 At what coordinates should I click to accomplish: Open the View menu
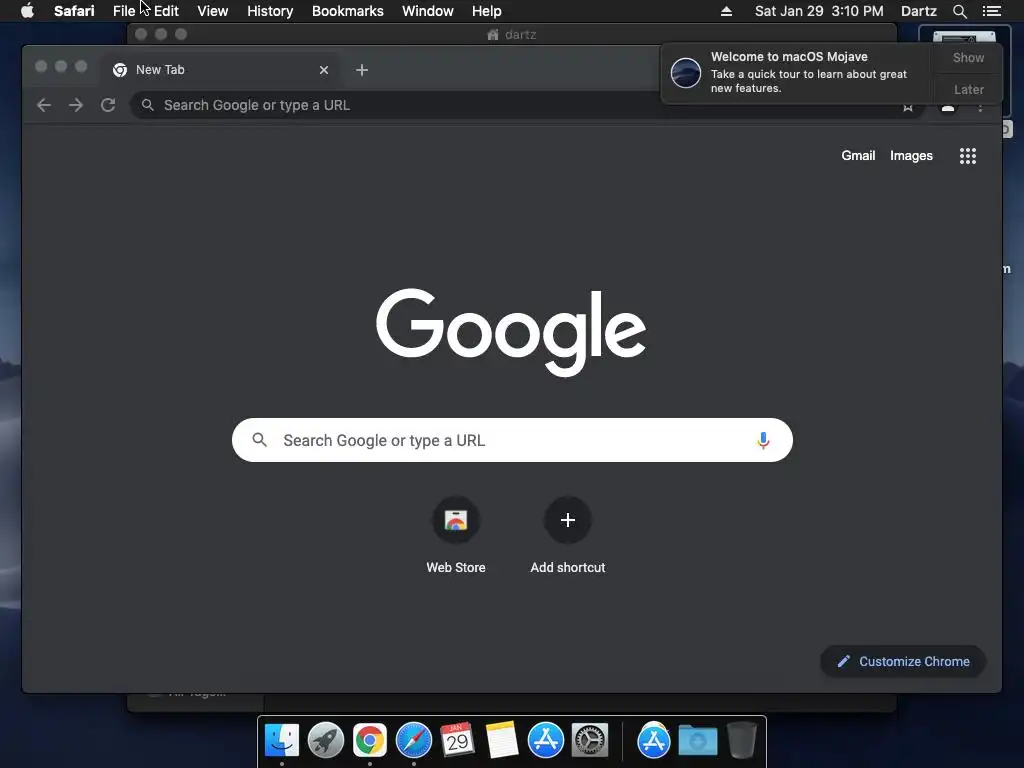pos(212,11)
